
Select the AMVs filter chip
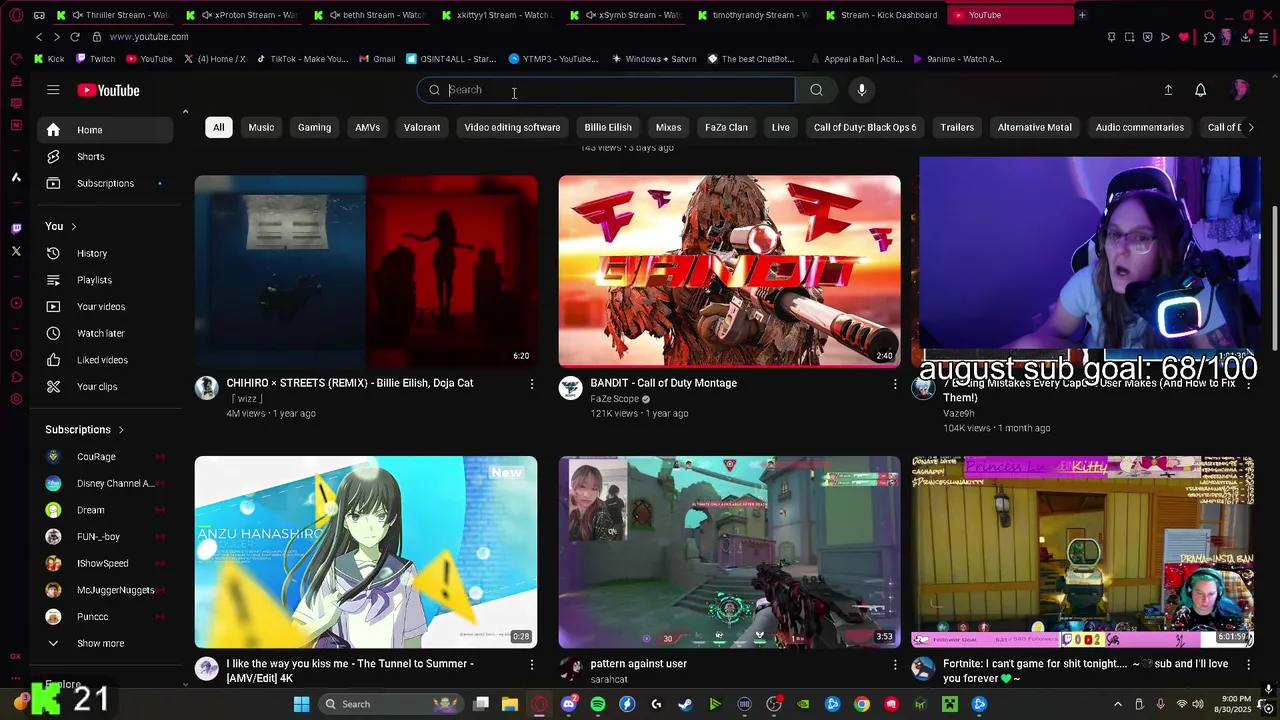pyautogui.click(x=367, y=127)
